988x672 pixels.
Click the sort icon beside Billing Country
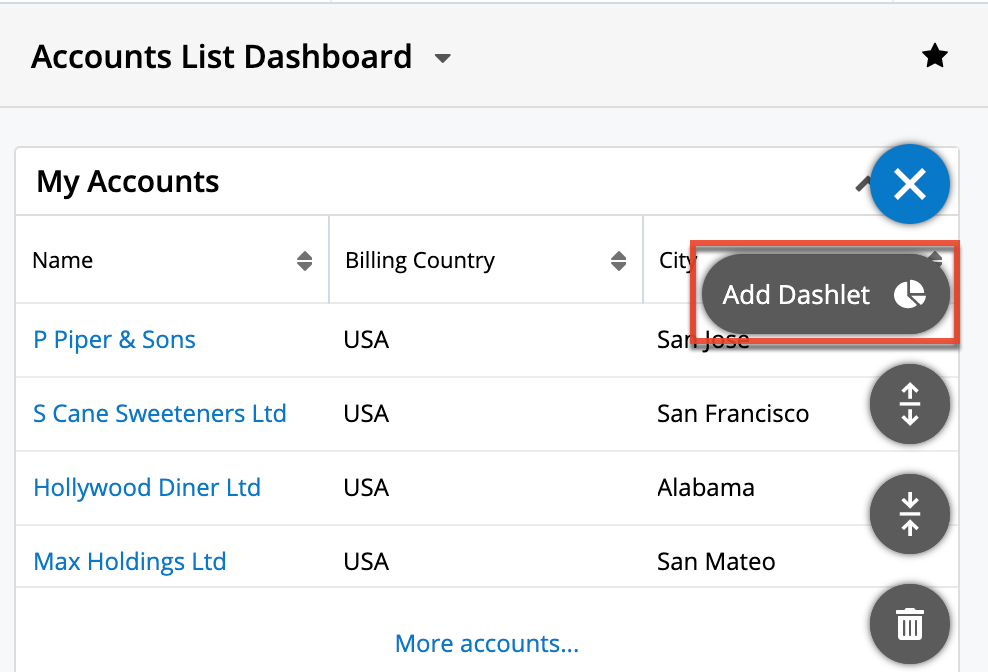(x=617, y=260)
